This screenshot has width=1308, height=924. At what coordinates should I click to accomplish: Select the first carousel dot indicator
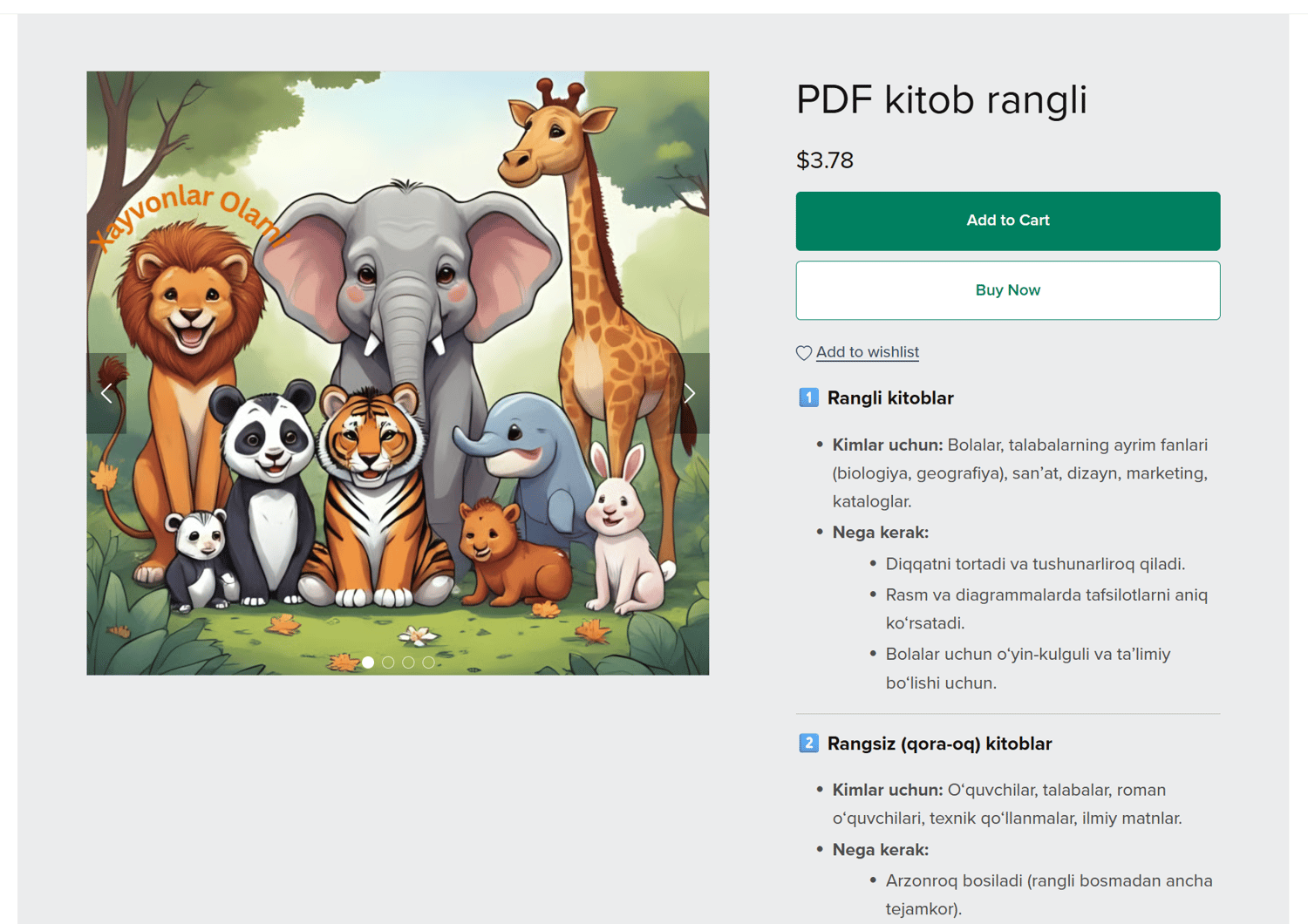pos(369,662)
